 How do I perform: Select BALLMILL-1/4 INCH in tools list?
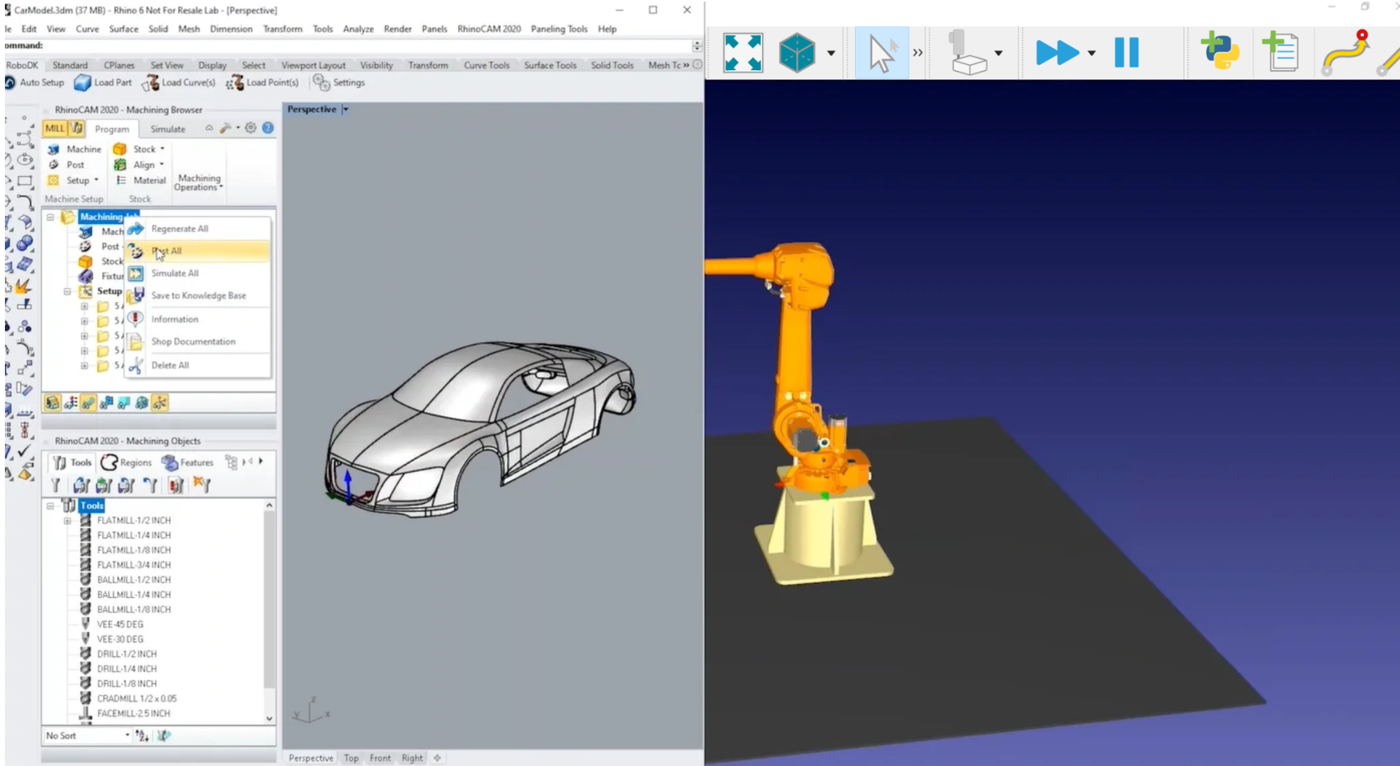133,595
